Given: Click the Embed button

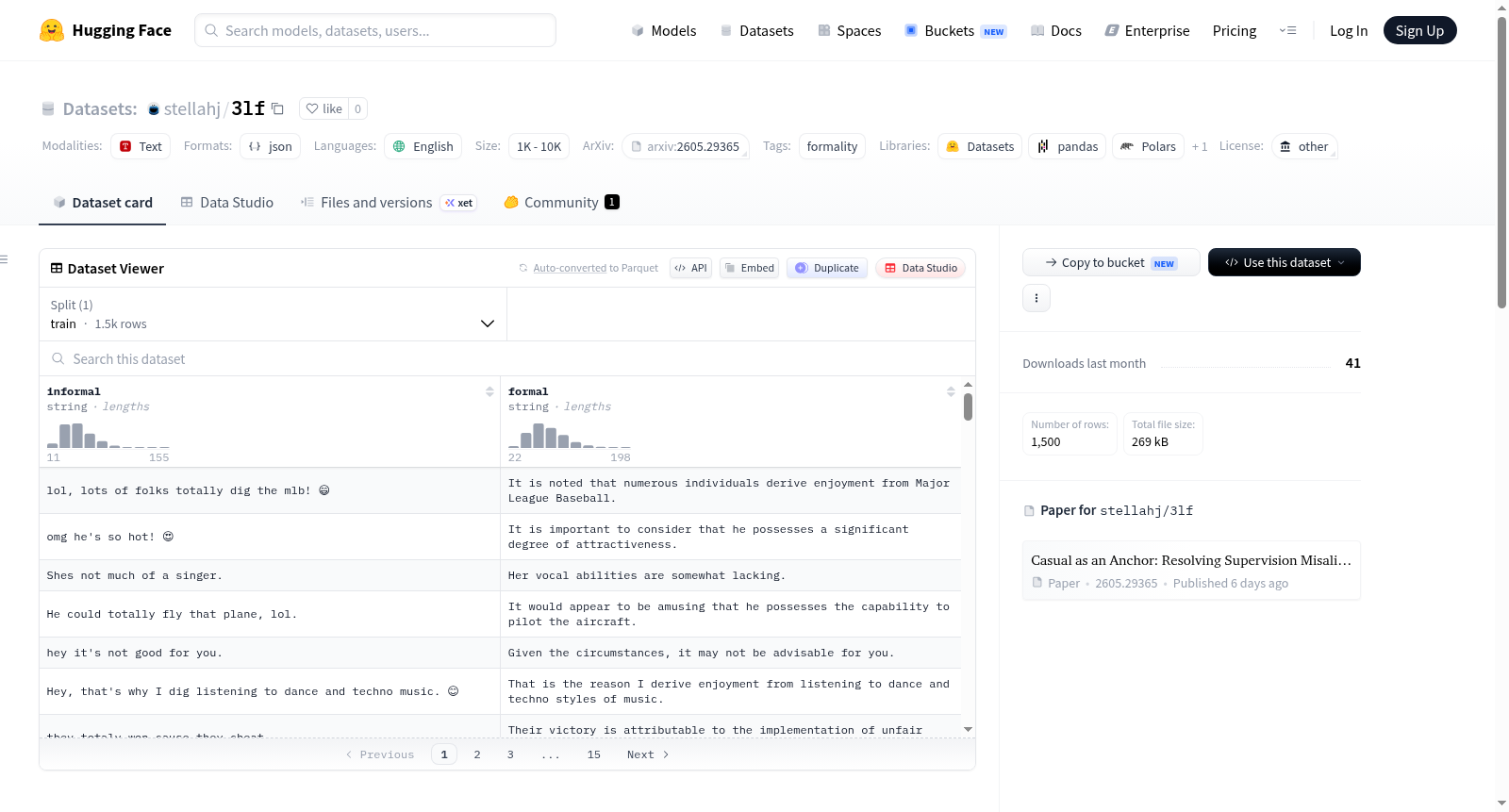Looking at the screenshot, I should coord(749,268).
